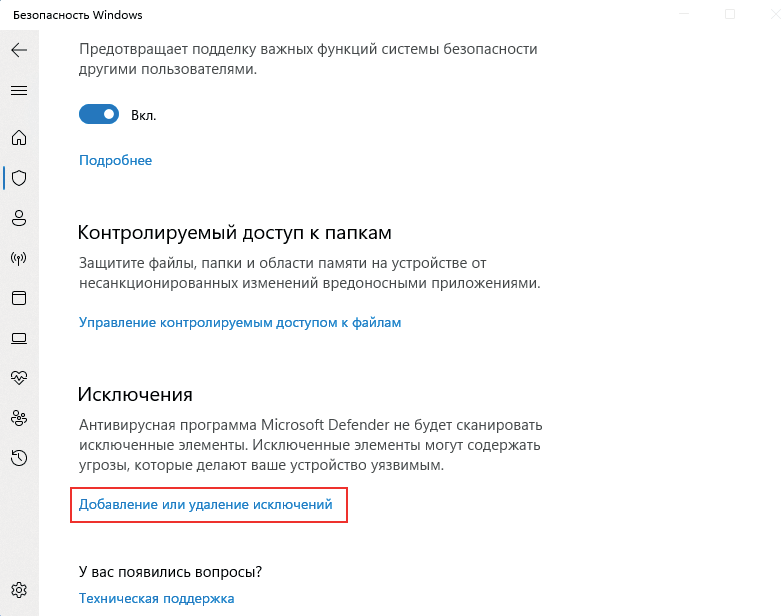Screen dimensions: 781x616
Task: Click "Добавление или удаление исключений"
Action: [x=205, y=505]
